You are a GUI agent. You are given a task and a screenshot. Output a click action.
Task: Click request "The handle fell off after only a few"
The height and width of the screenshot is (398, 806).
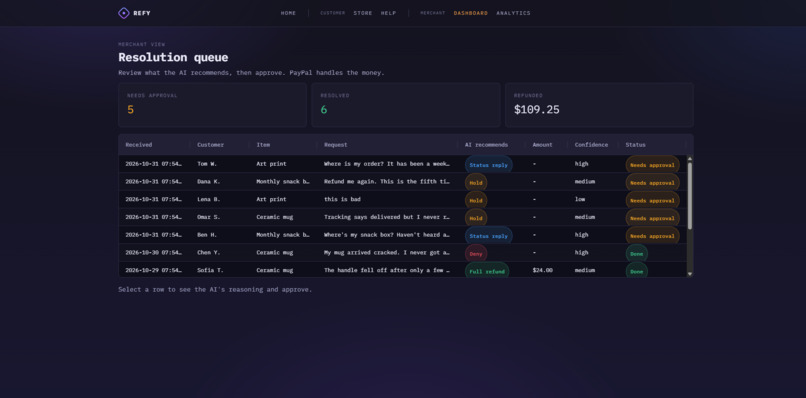point(387,270)
